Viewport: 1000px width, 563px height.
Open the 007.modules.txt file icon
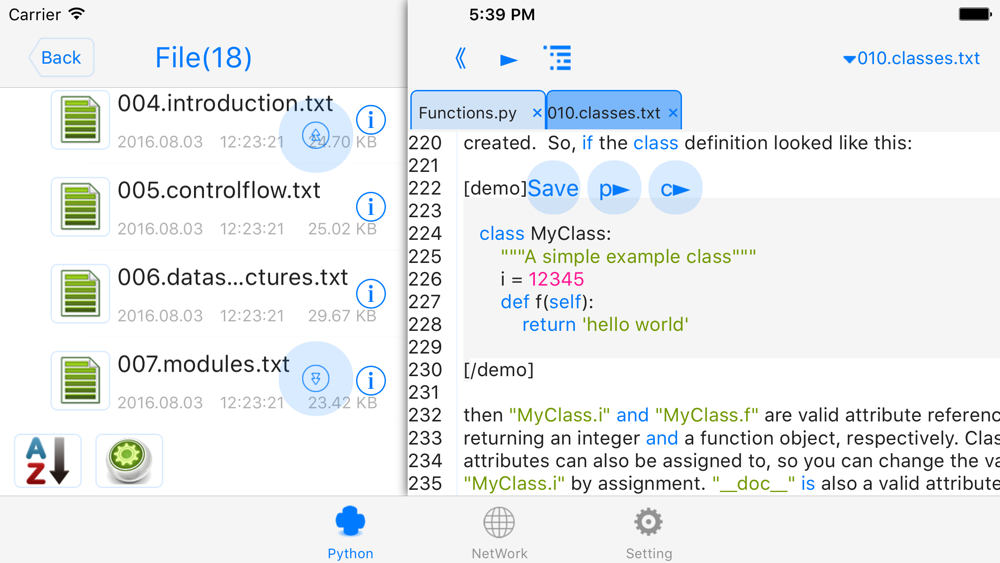(x=80, y=381)
